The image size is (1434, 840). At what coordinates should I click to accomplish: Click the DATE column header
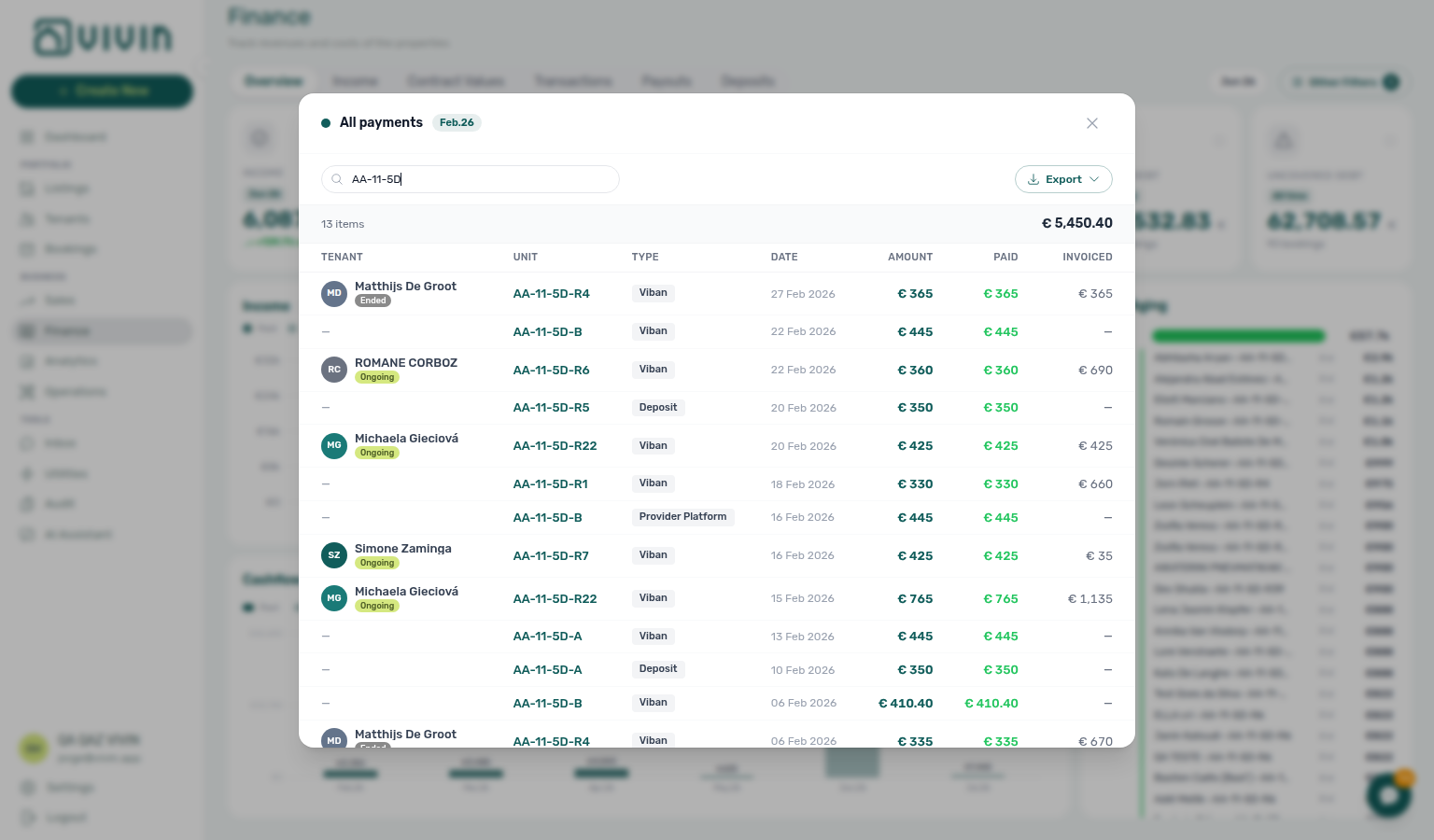(x=784, y=257)
